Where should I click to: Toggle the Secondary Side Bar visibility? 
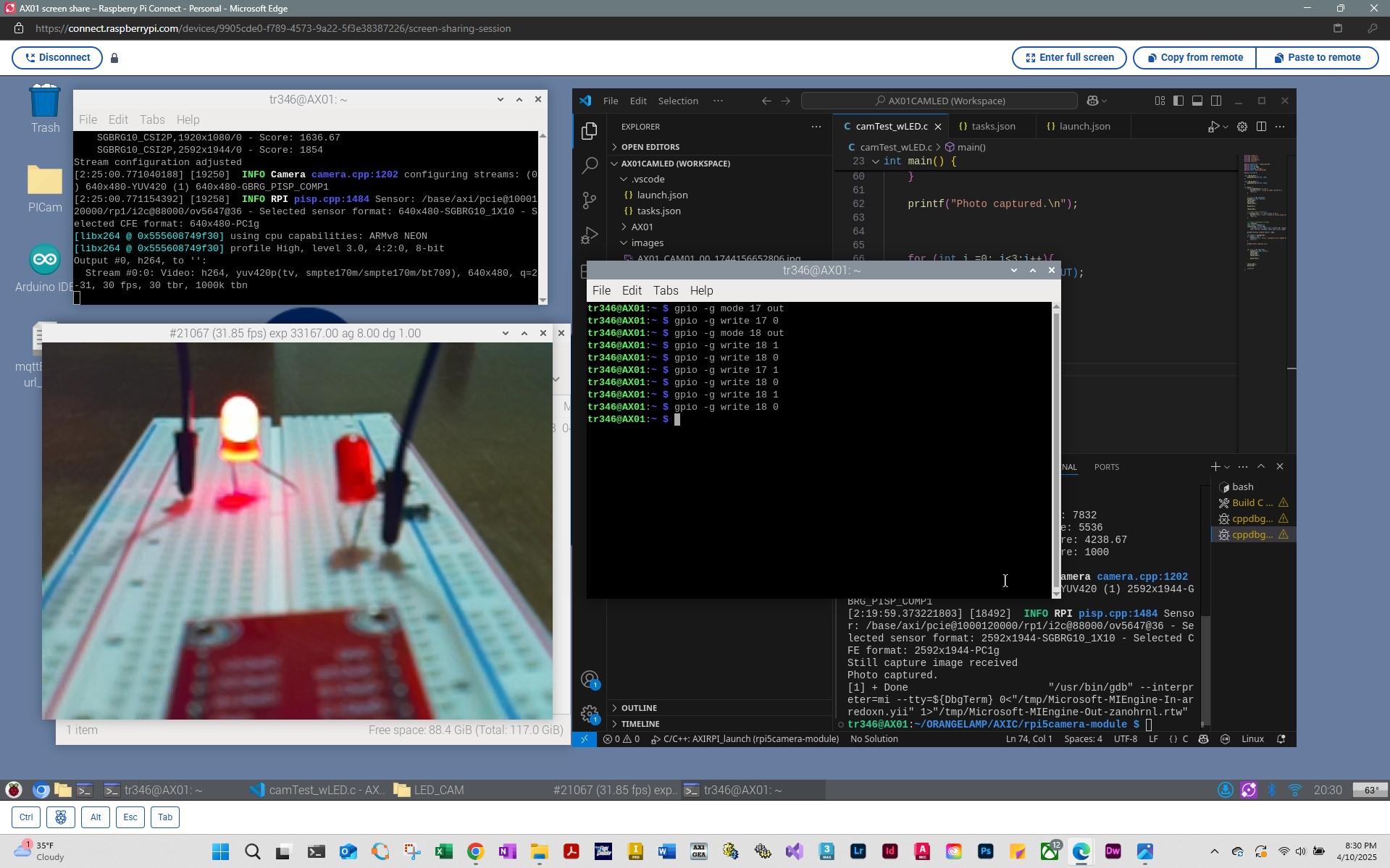click(1216, 101)
